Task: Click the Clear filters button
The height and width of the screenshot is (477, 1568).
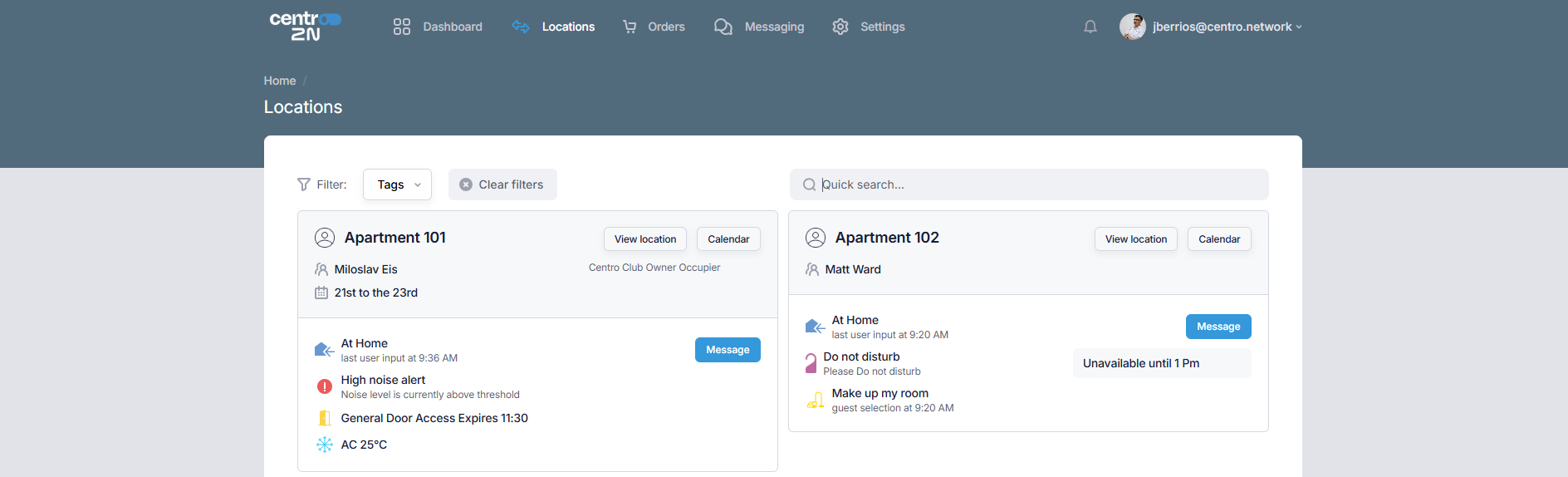Action: pos(502,184)
